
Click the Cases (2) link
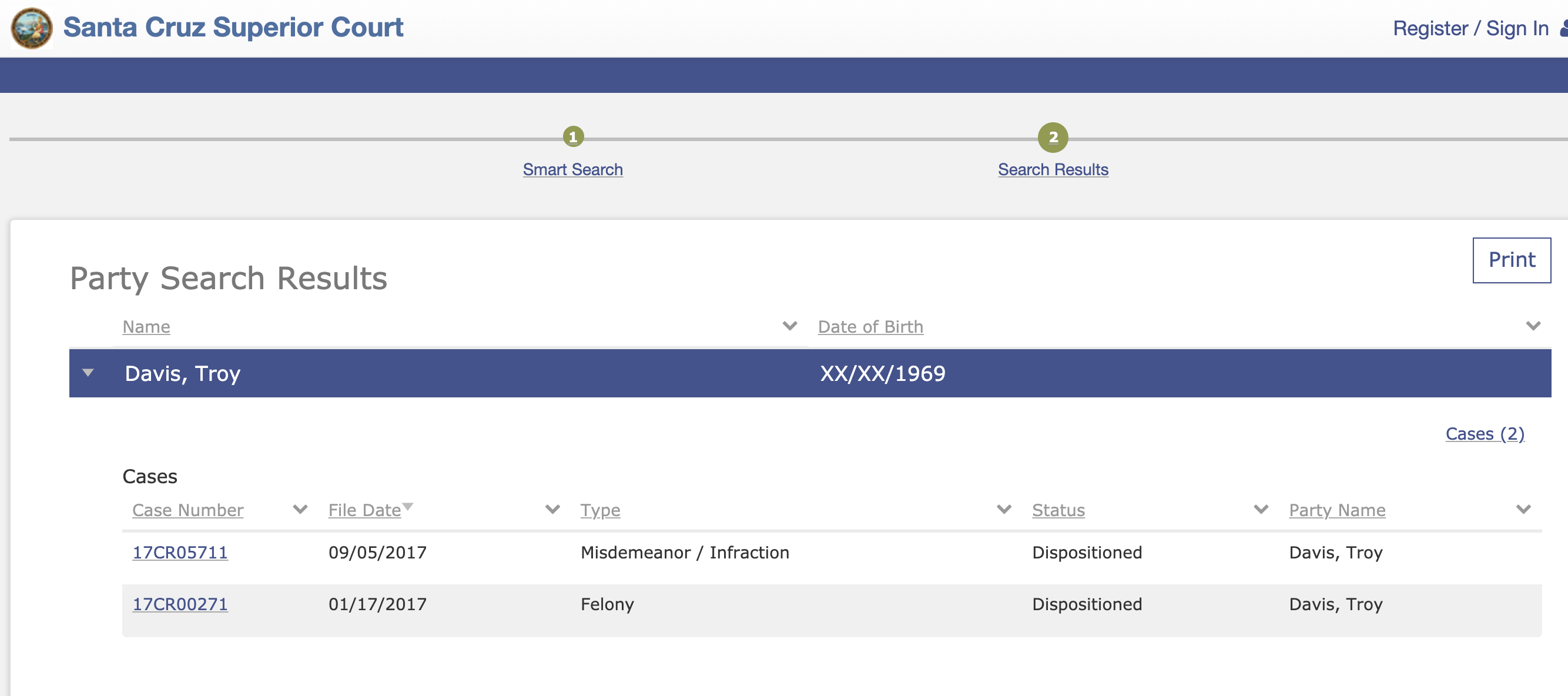click(1484, 434)
